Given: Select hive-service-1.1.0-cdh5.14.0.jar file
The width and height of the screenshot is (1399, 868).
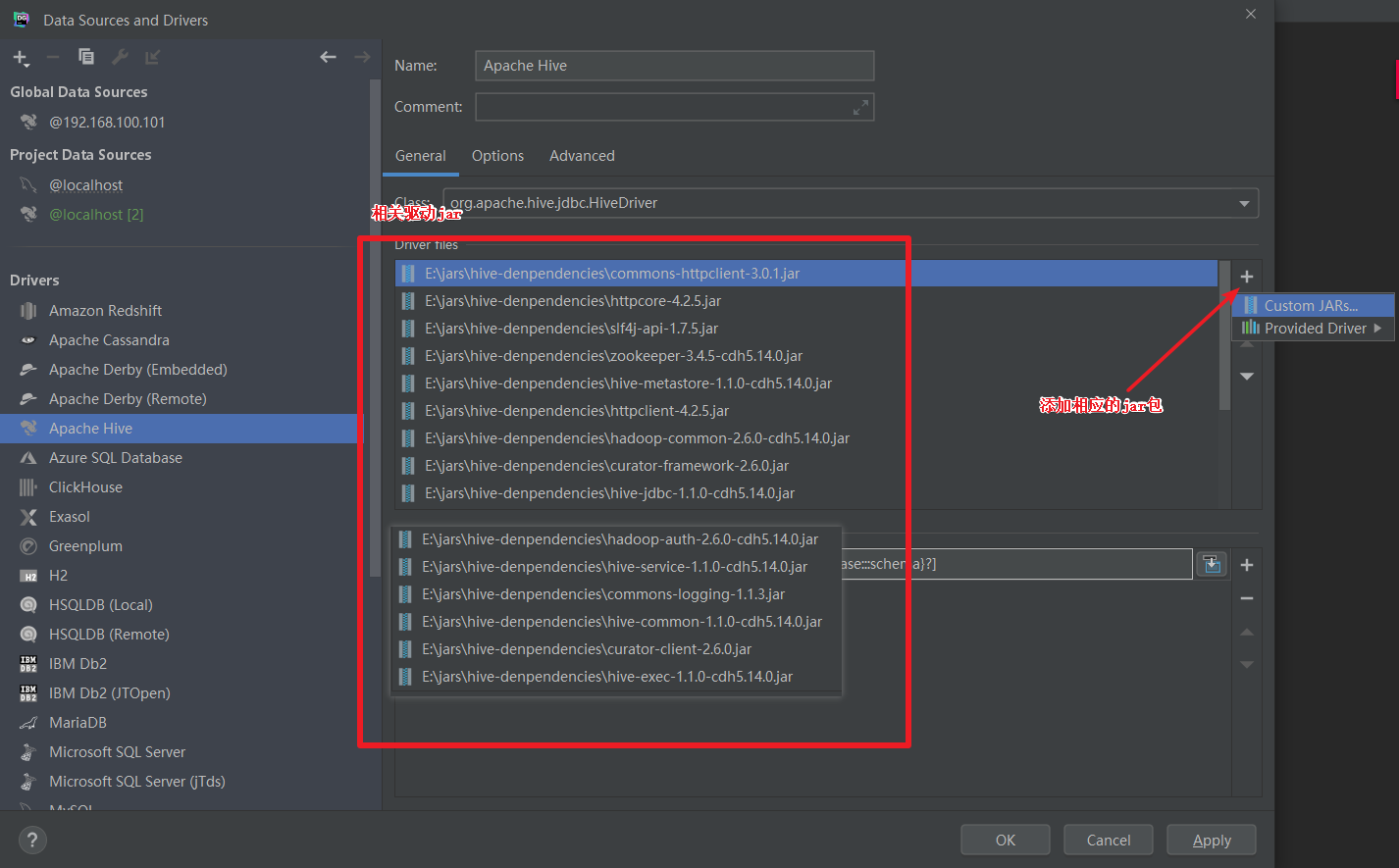Looking at the screenshot, I should [x=616, y=567].
